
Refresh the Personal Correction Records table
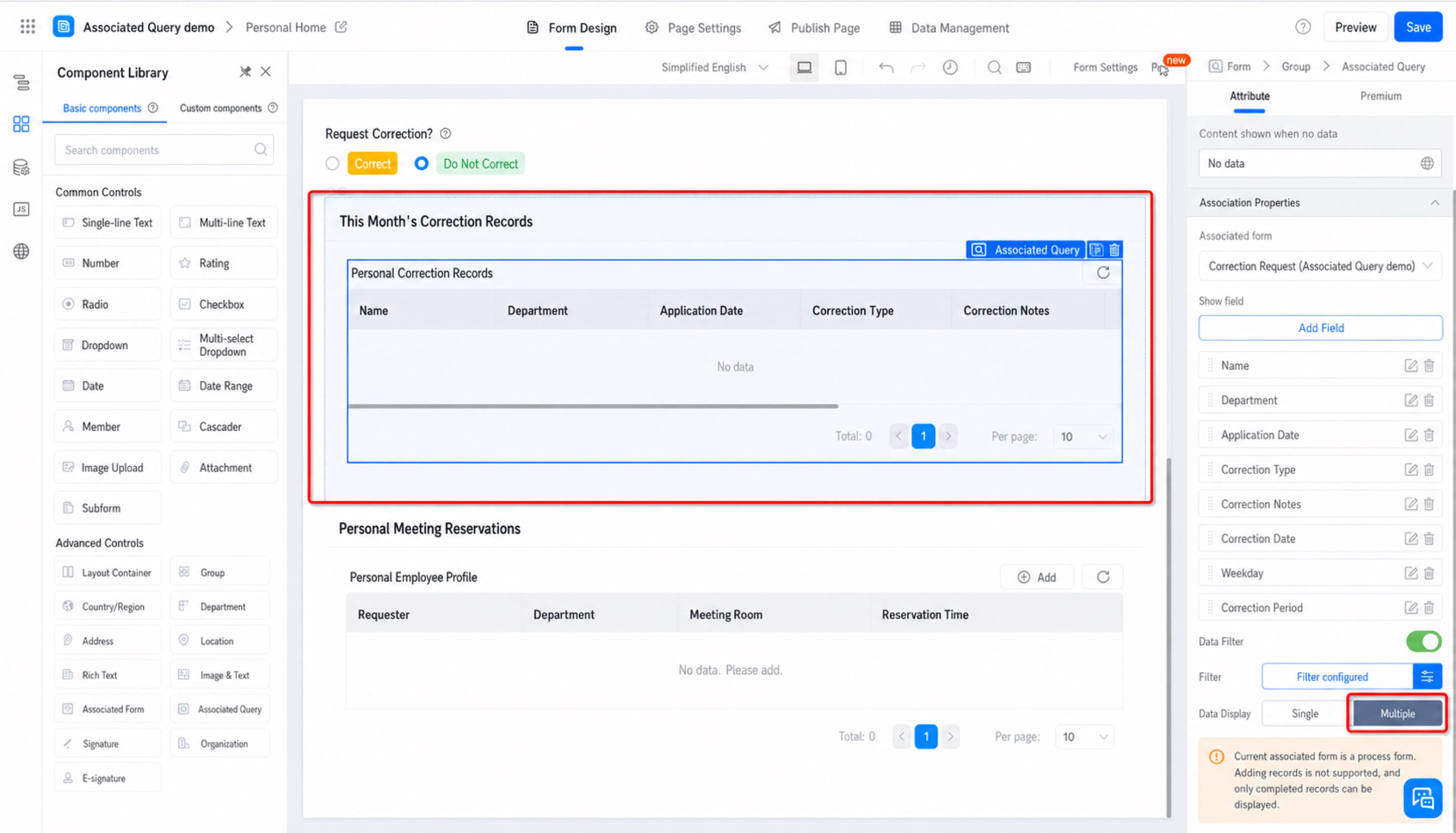click(x=1103, y=272)
